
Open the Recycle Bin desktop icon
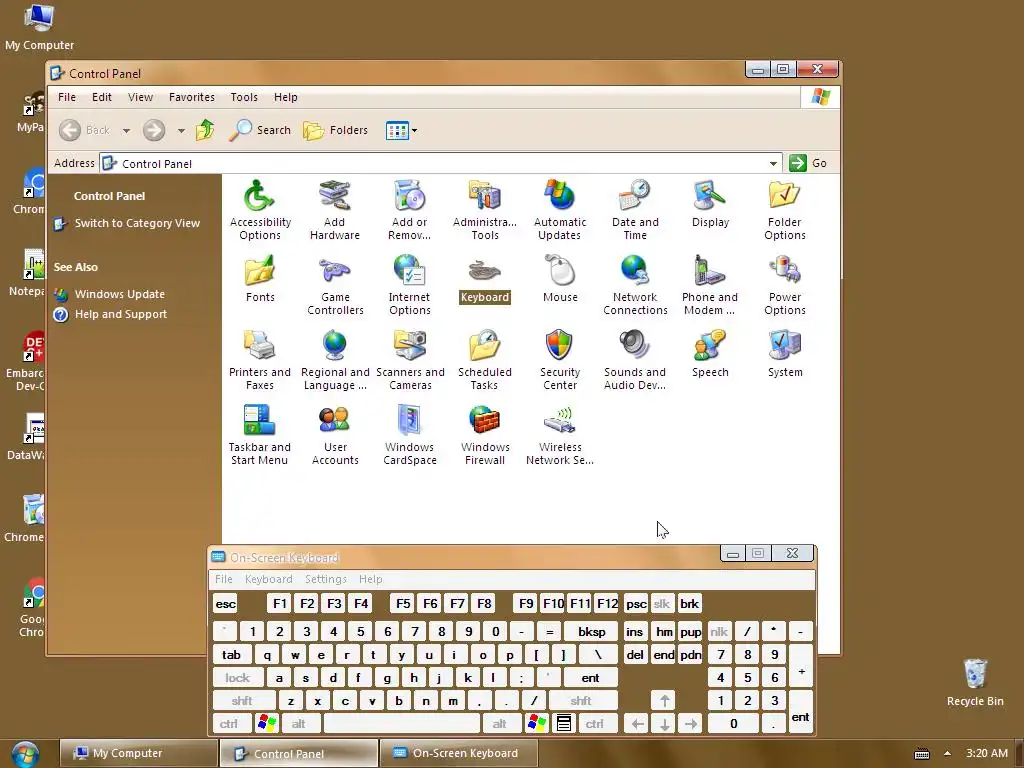[975, 682]
